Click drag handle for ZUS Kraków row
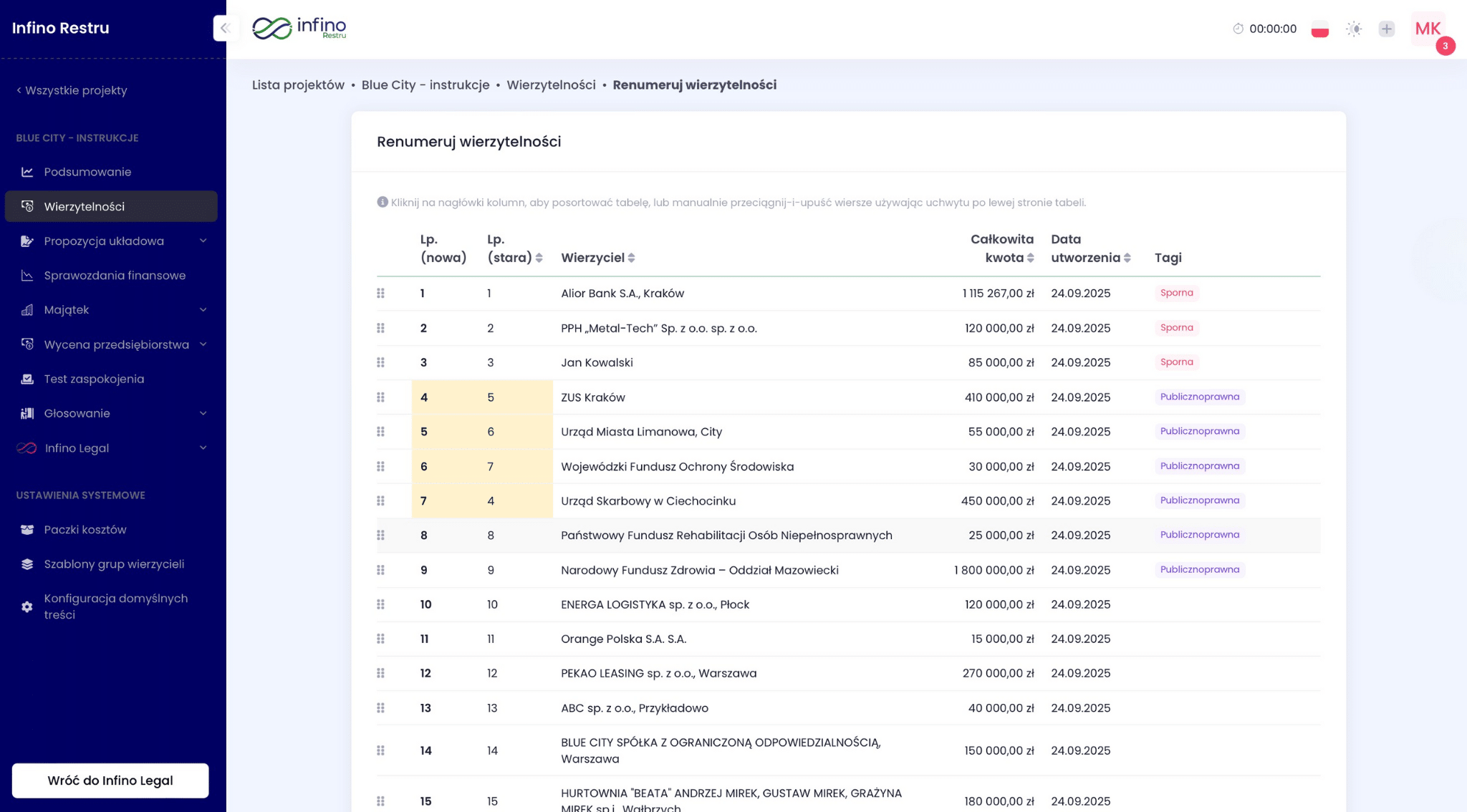 tap(380, 397)
